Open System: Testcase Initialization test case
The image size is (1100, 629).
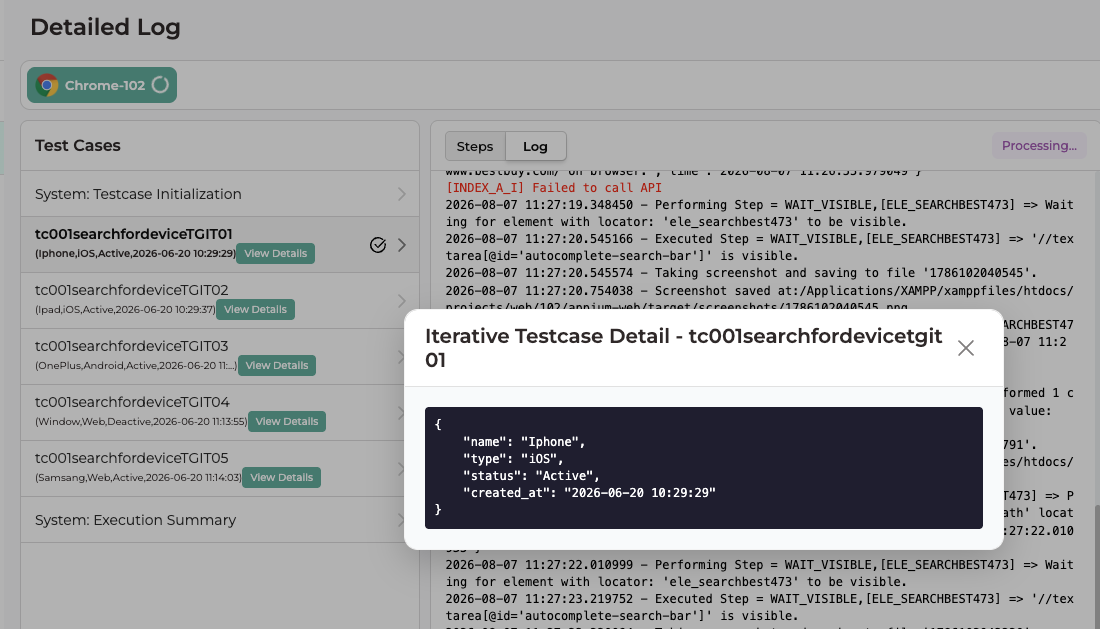[220, 194]
